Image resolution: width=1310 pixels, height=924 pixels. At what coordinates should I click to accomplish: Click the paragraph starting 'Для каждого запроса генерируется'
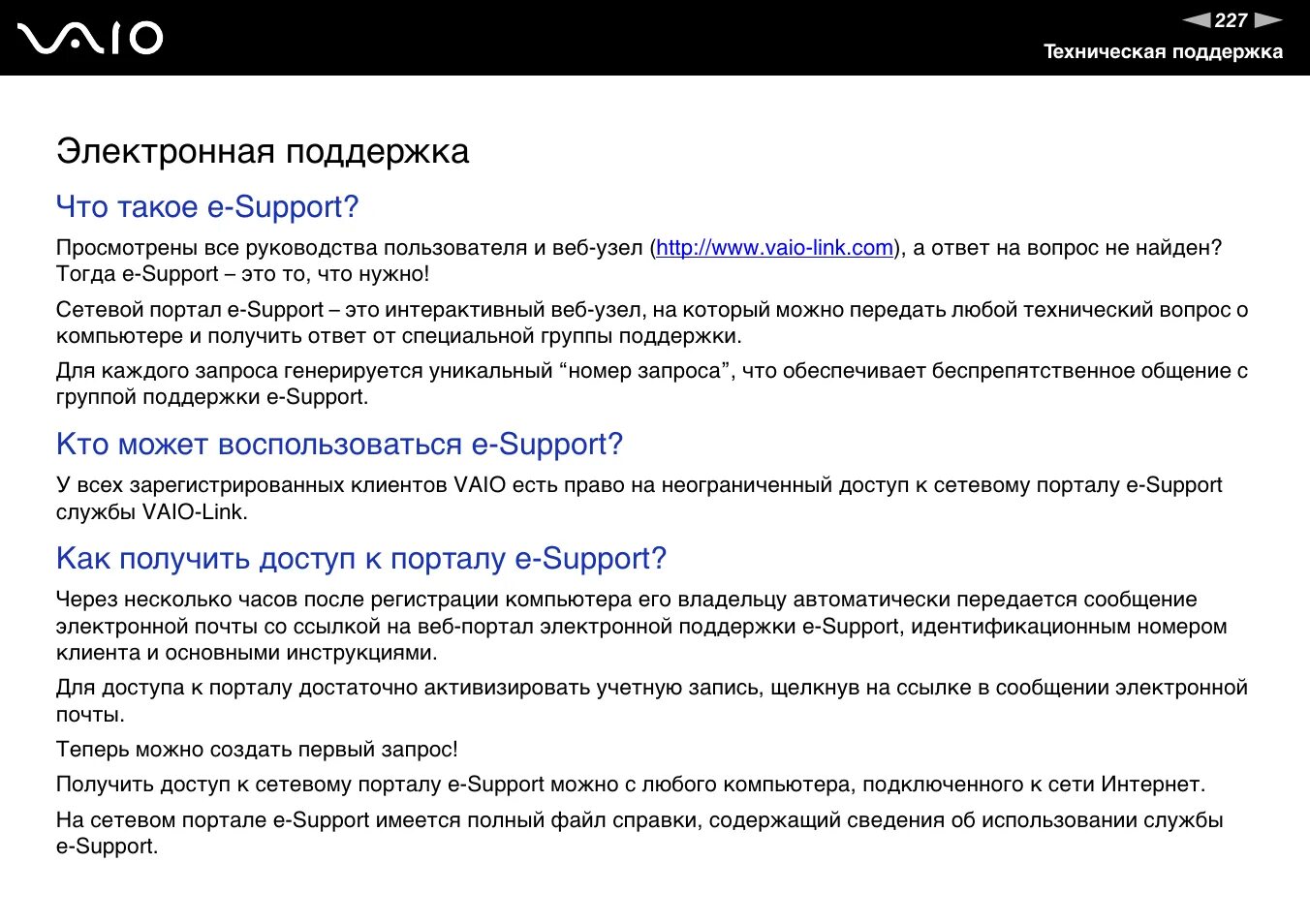coord(652,385)
